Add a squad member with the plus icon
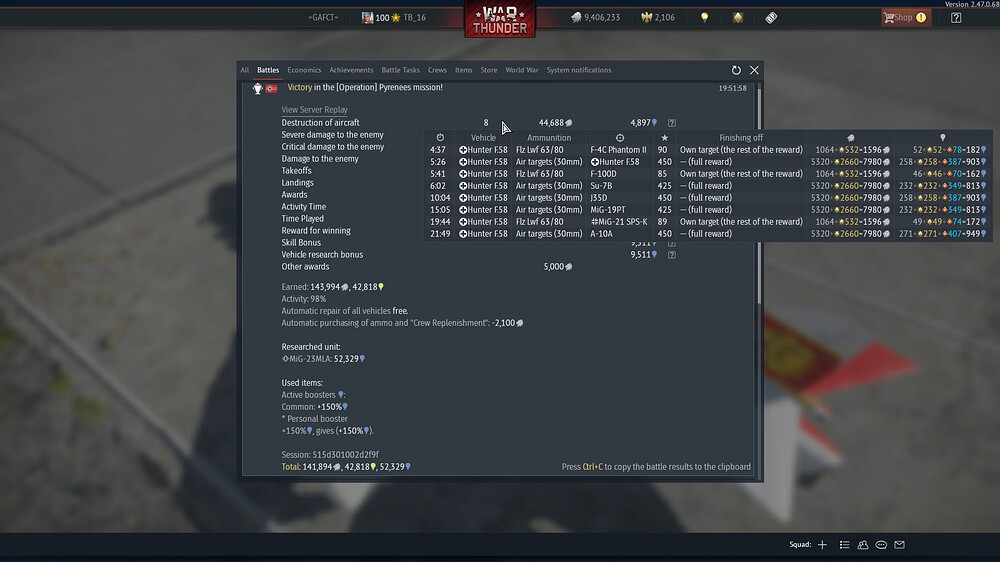The image size is (1000, 562). coord(822,545)
